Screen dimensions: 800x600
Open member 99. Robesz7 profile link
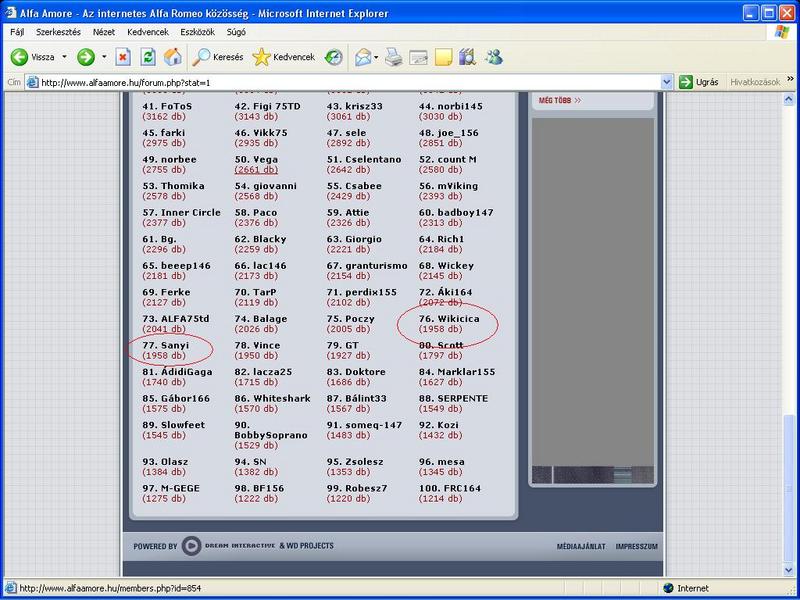[357, 488]
